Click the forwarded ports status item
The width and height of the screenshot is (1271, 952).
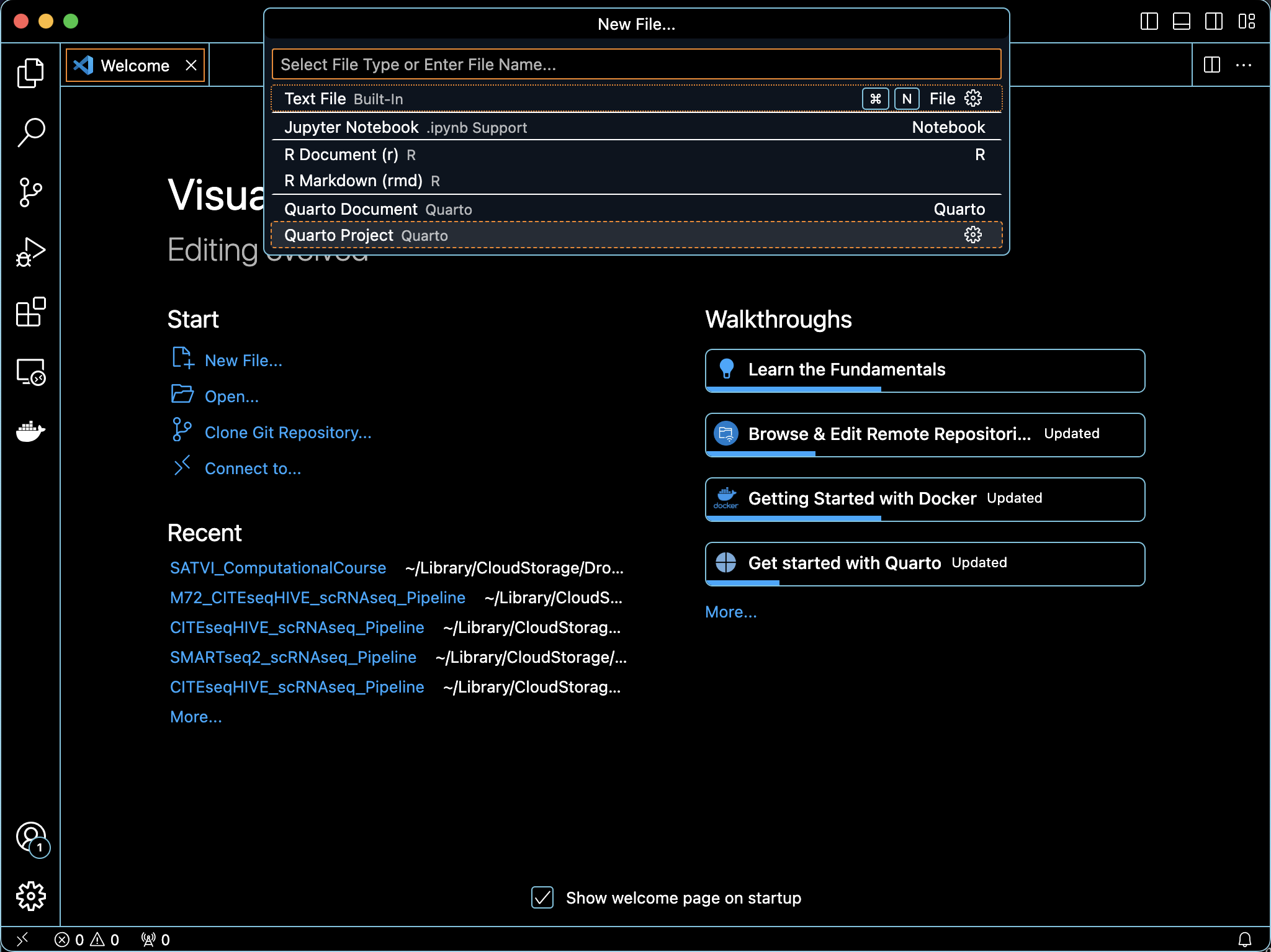(155, 940)
